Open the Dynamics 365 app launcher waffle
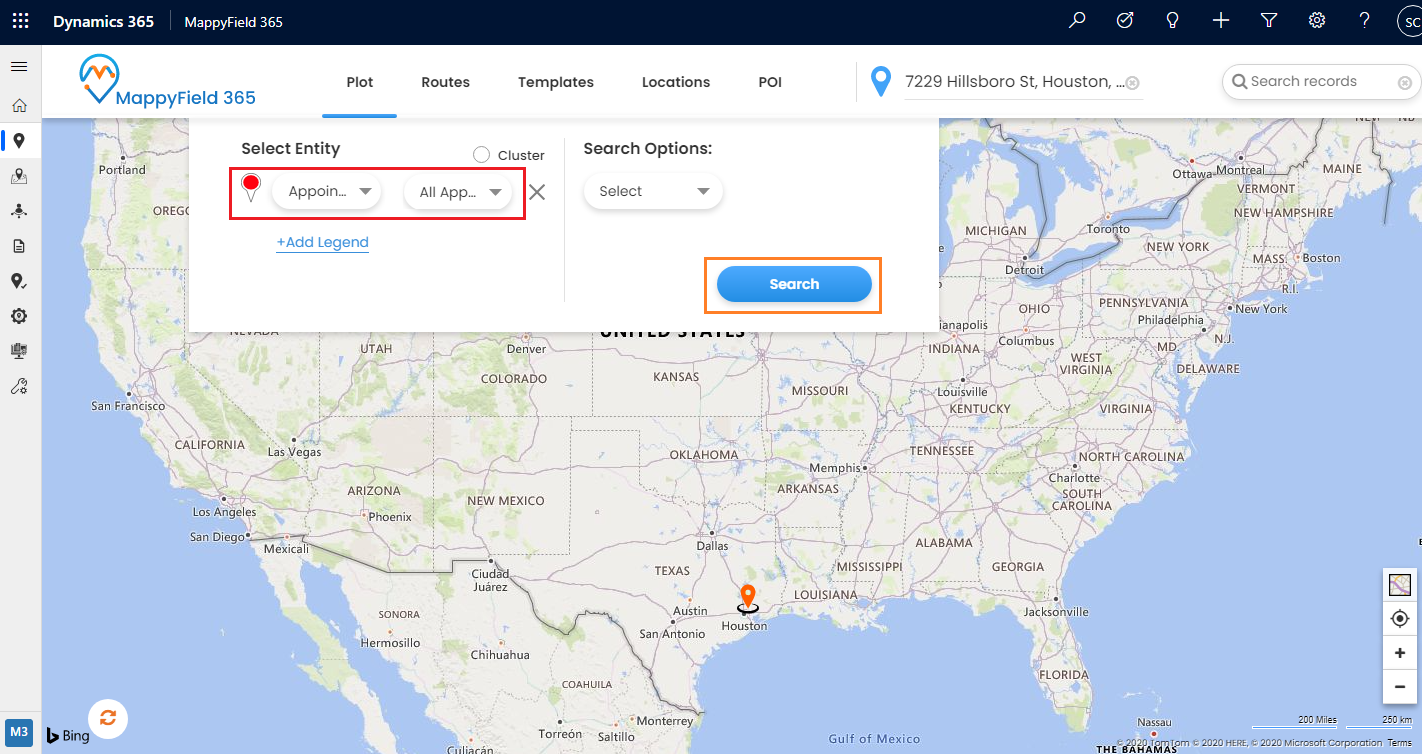The image size is (1422, 754). [20, 21]
